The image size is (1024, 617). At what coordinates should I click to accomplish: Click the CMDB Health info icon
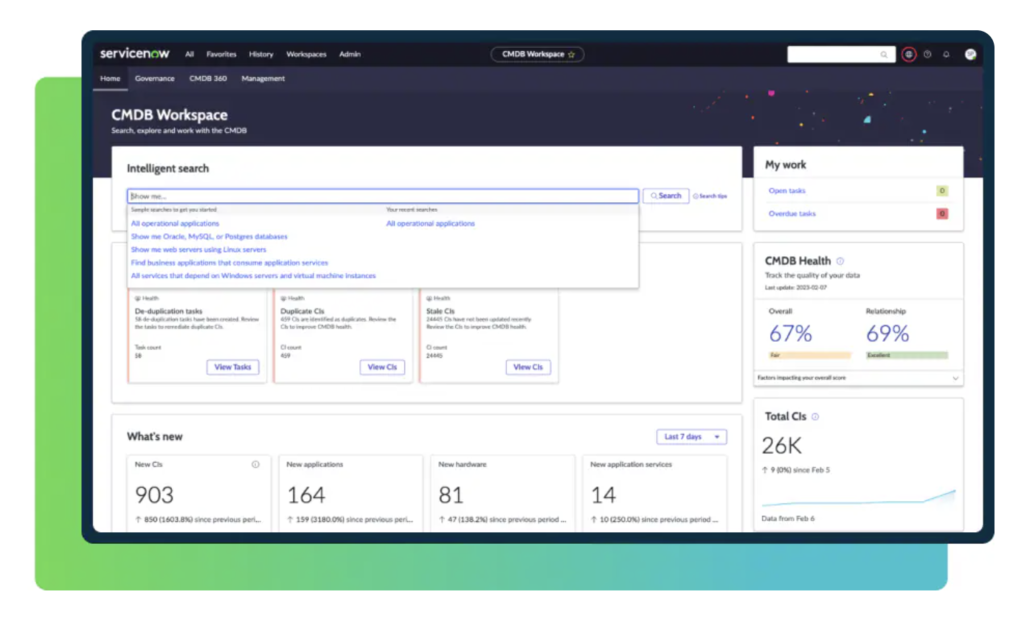pos(838,261)
